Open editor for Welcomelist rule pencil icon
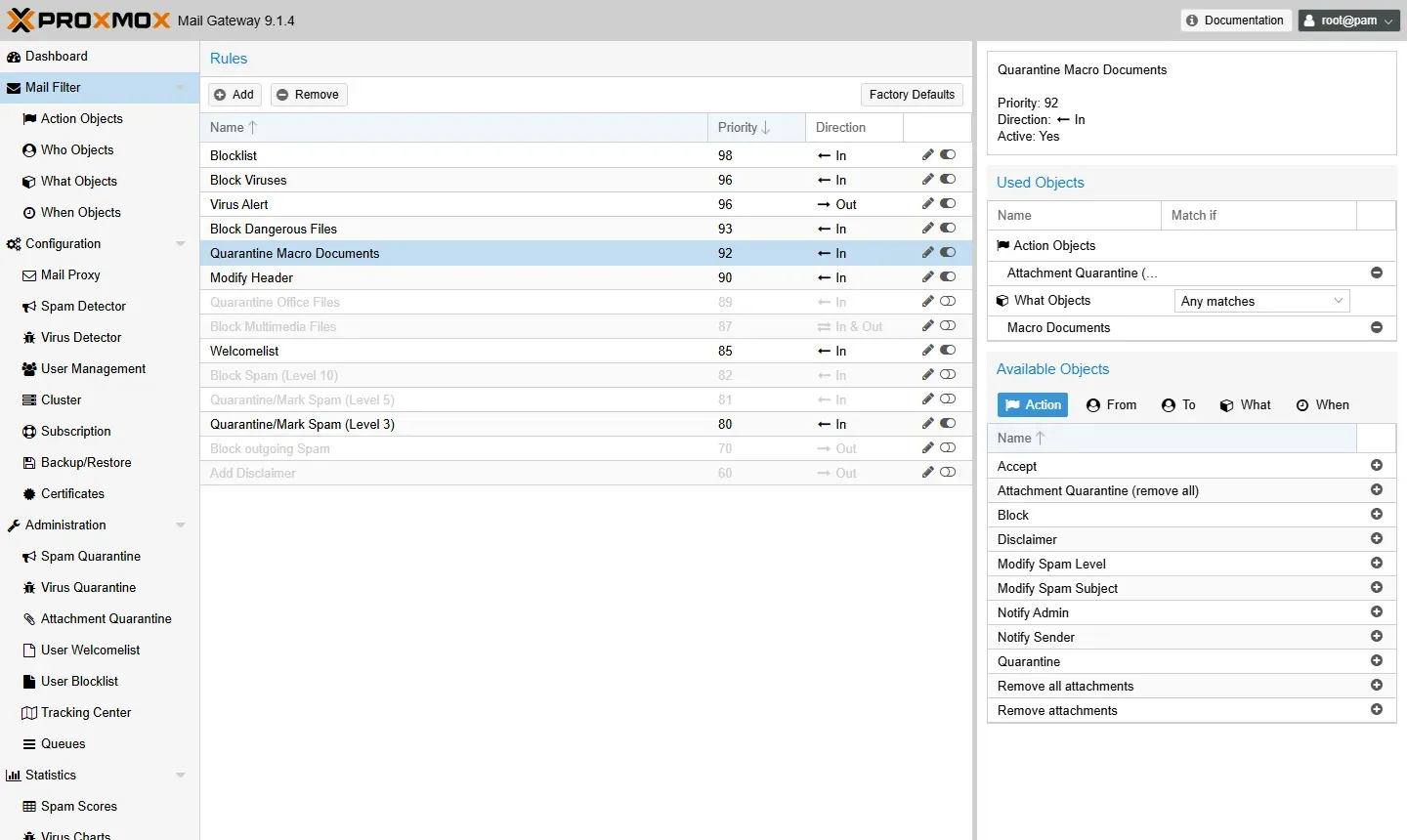Screen dimensions: 1407x840 (x=927, y=351)
